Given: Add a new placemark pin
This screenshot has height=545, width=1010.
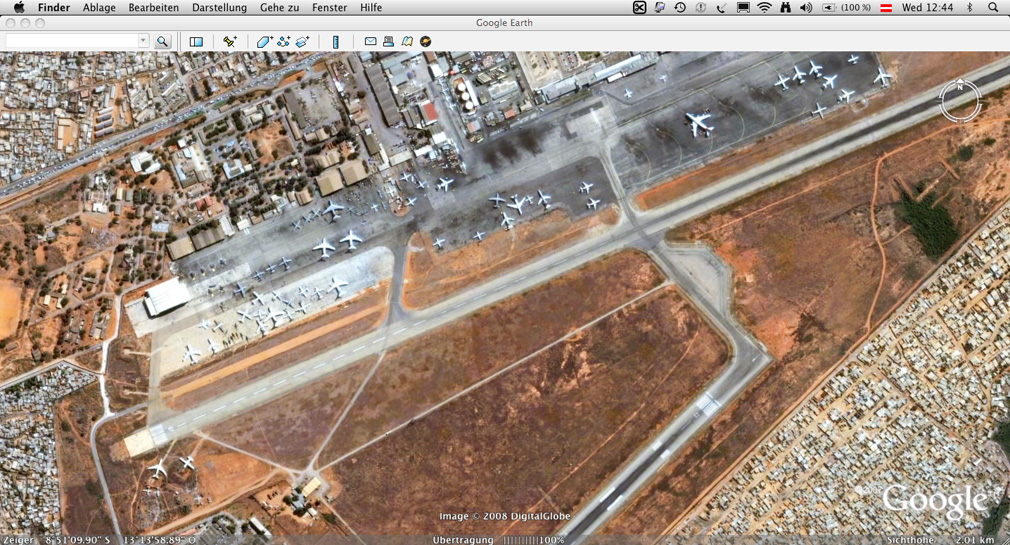Looking at the screenshot, I should click(230, 42).
